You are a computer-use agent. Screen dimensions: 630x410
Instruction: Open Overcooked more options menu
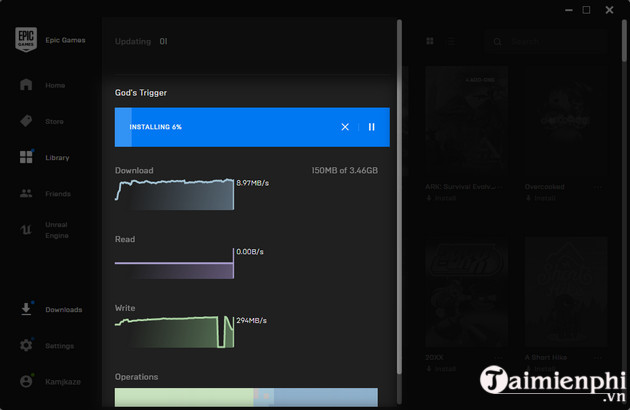coord(598,187)
